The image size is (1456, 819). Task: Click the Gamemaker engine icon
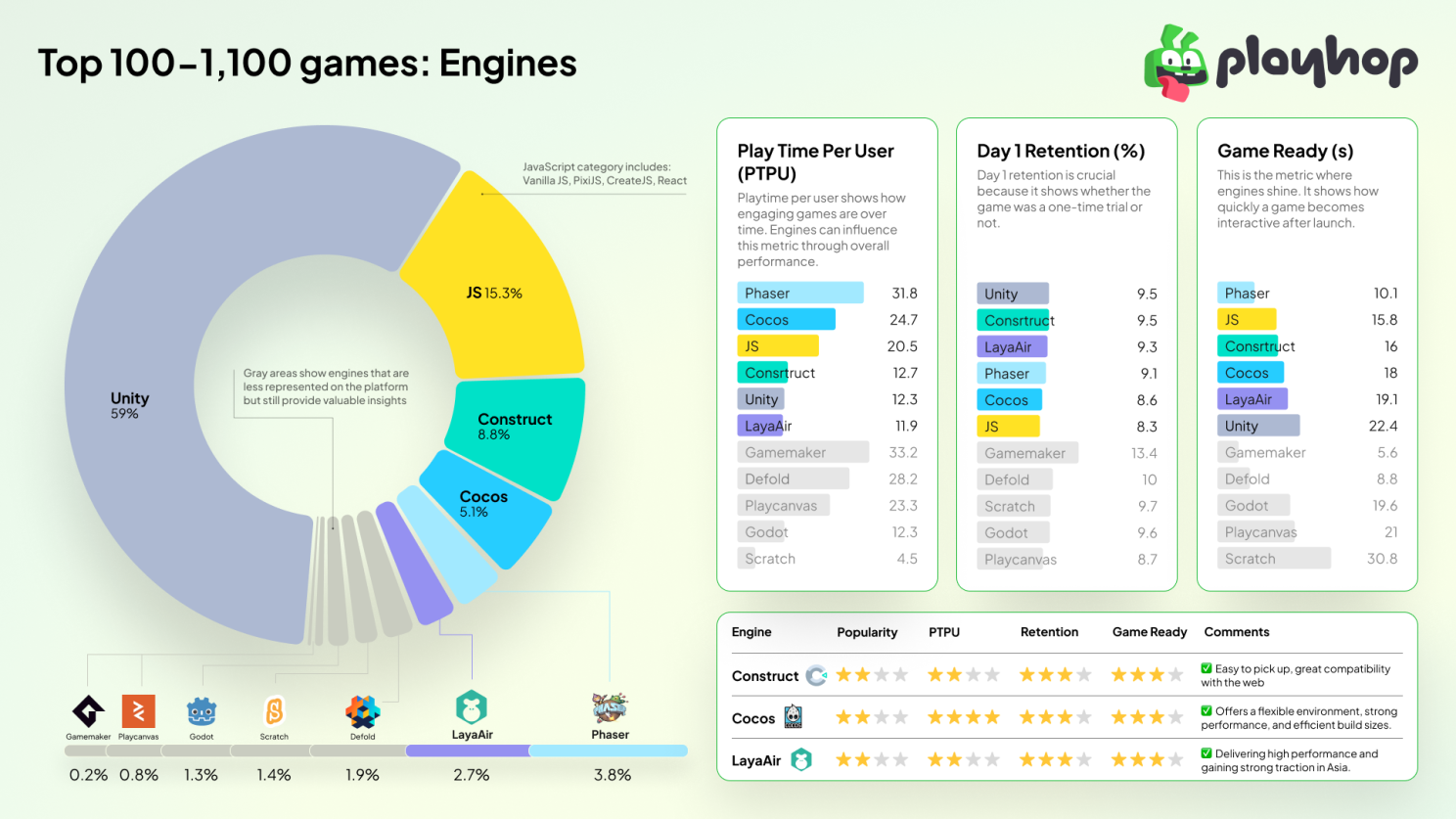coord(88,710)
